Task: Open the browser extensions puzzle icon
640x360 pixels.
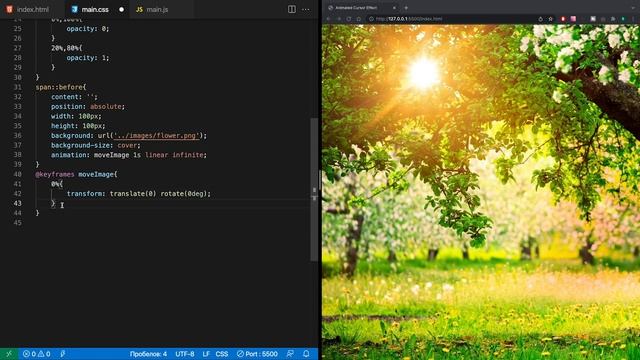Action: 613,19
